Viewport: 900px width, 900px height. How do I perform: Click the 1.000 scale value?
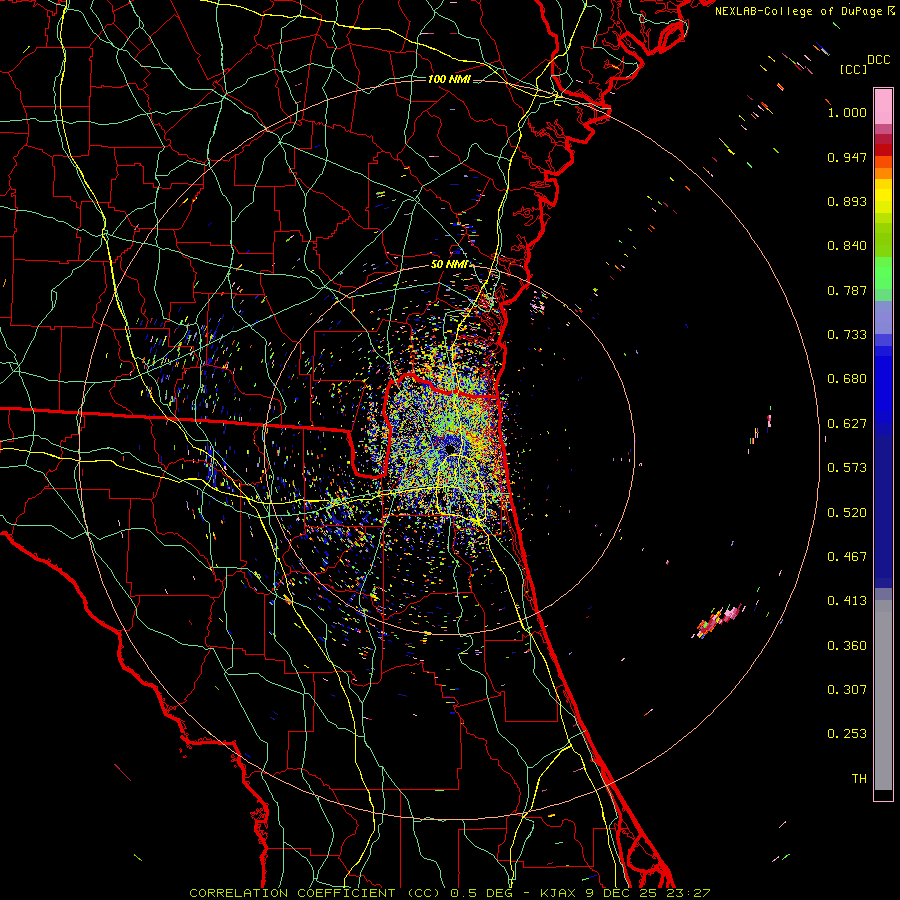847,112
